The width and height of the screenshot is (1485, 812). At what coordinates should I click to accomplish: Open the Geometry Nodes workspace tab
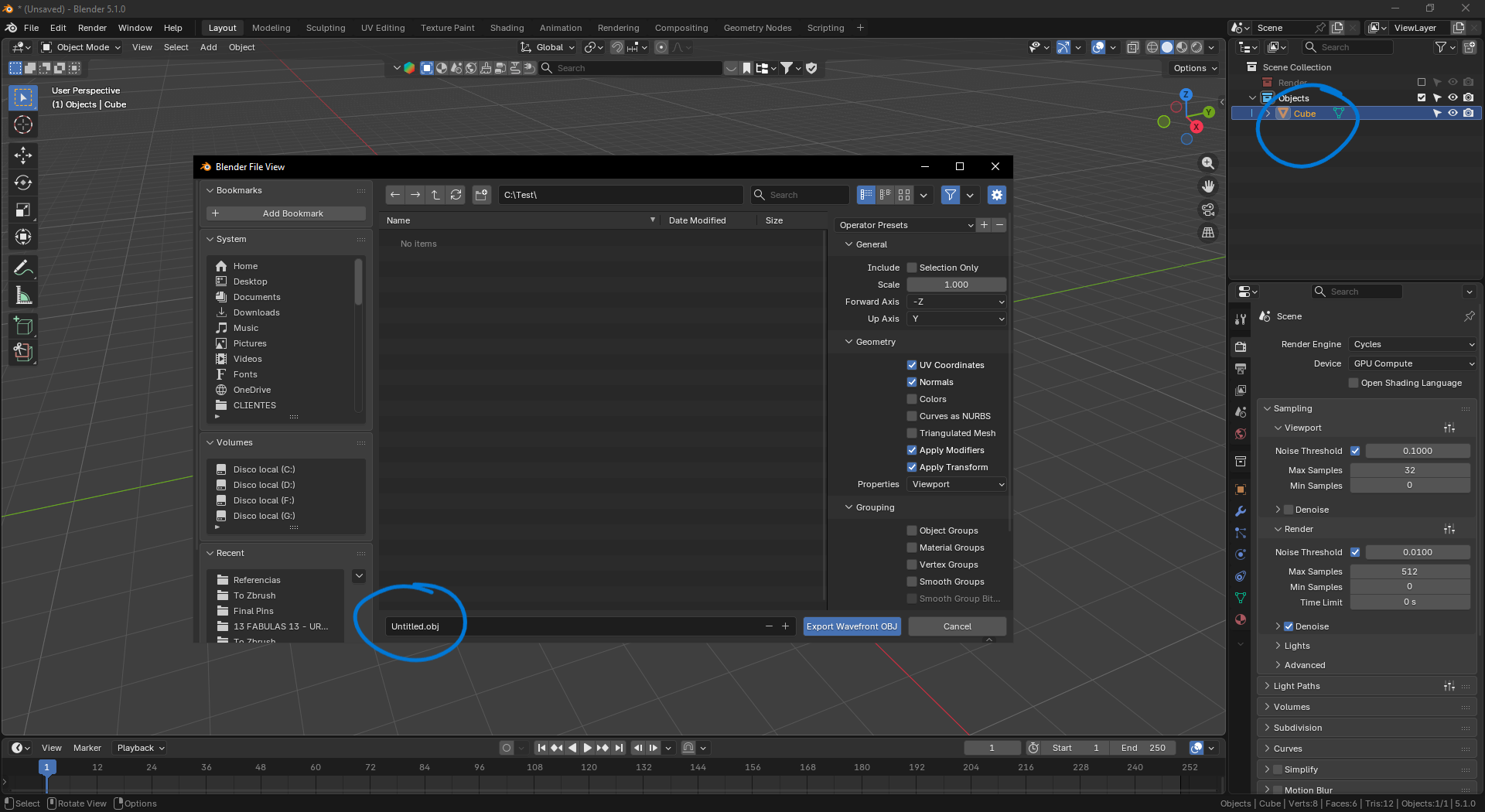757,28
